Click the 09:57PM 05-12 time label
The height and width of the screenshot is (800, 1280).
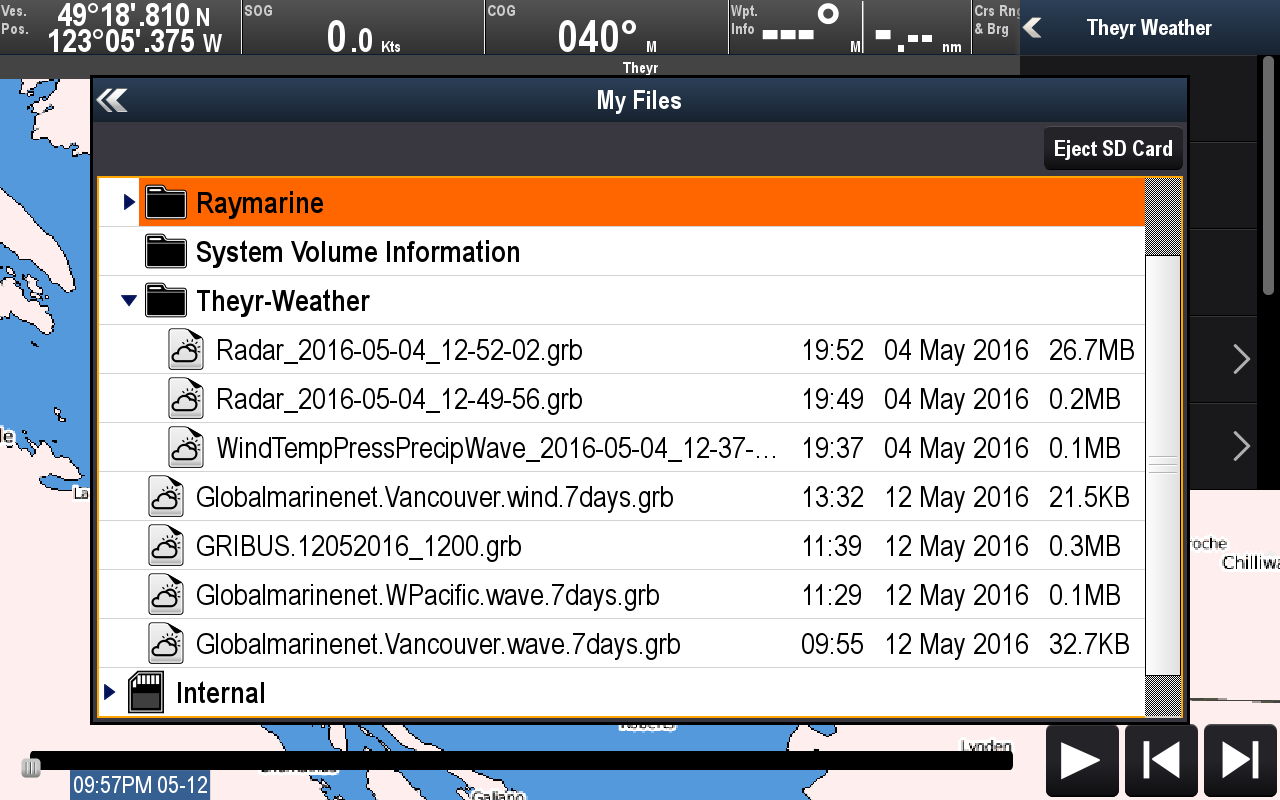pos(140,785)
